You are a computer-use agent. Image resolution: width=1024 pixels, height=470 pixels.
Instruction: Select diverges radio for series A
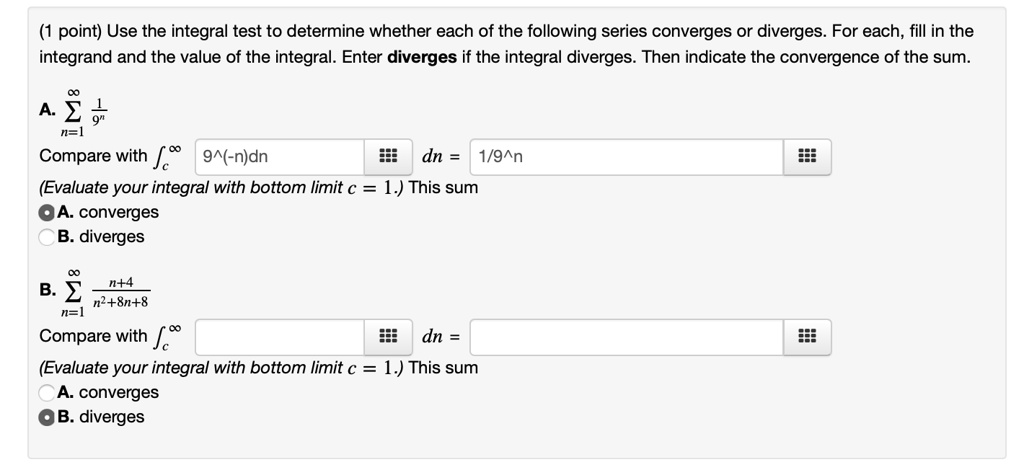click(46, 237)
